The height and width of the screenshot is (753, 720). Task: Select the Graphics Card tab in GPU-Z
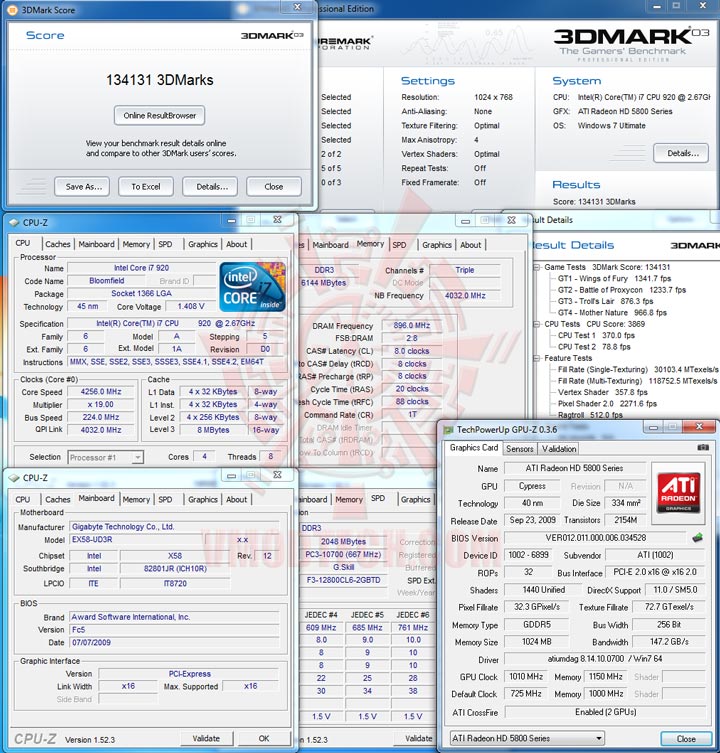coord(474,448)
